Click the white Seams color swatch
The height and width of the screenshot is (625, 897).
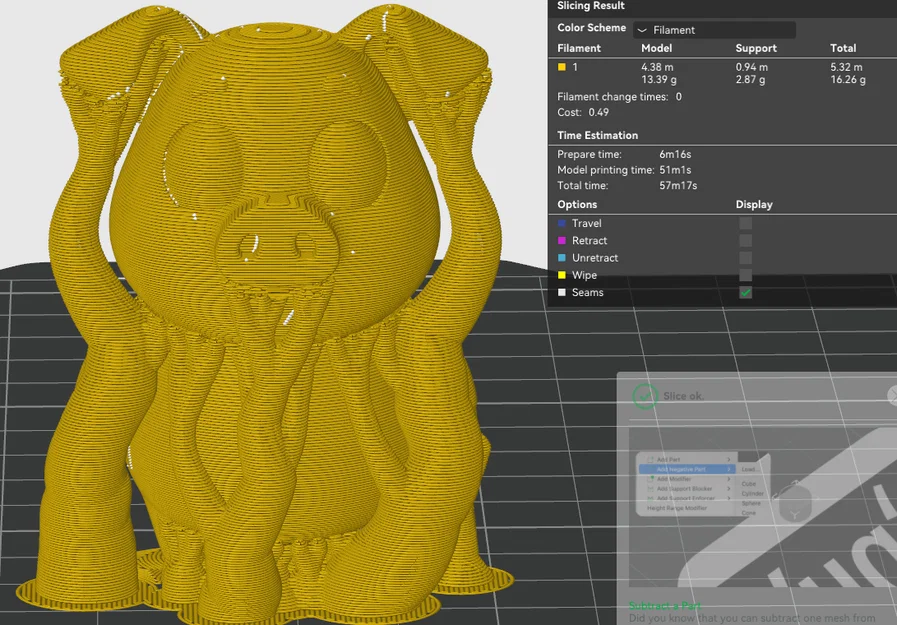(562, 292)
